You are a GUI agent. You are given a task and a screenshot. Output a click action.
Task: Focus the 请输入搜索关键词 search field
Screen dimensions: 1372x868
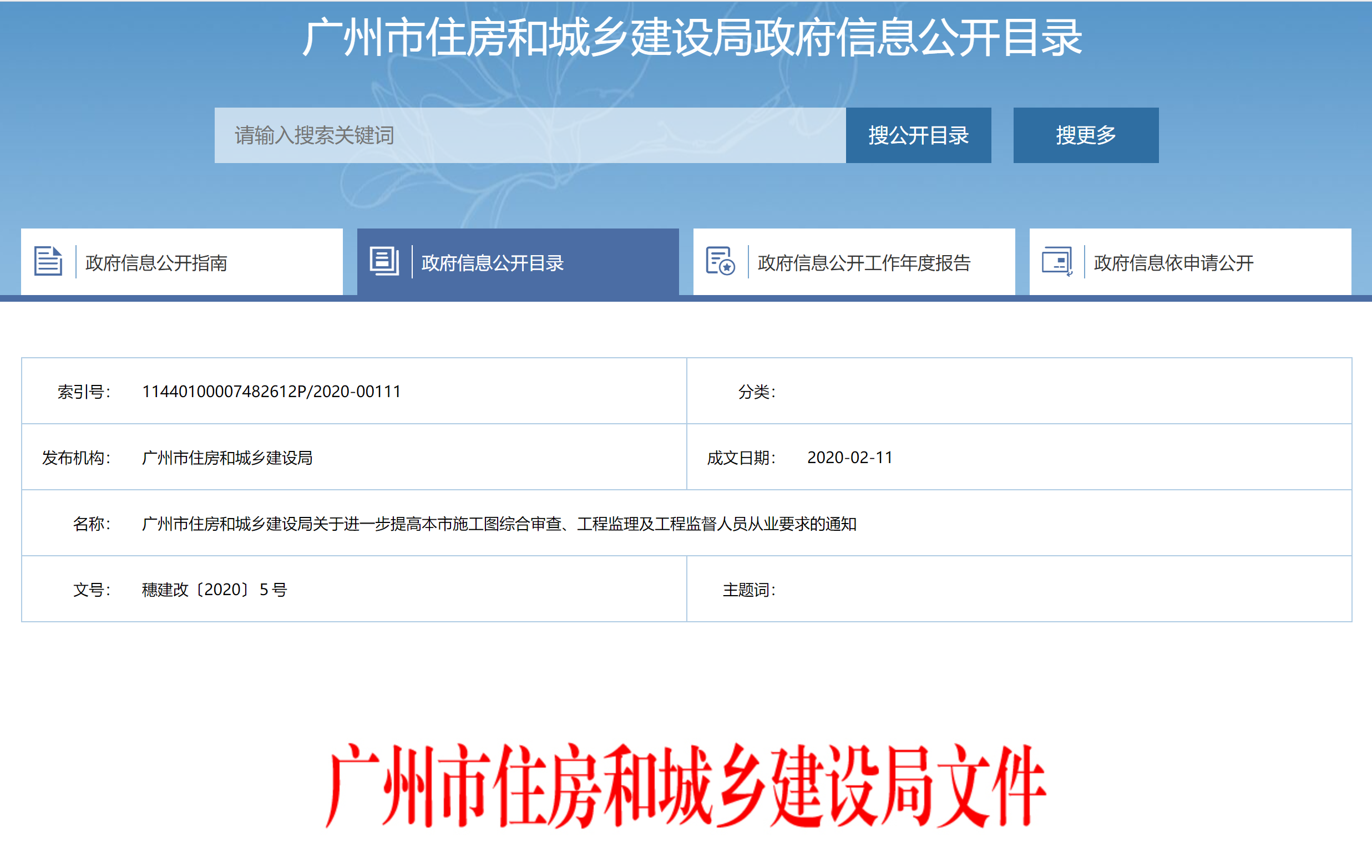530,135
